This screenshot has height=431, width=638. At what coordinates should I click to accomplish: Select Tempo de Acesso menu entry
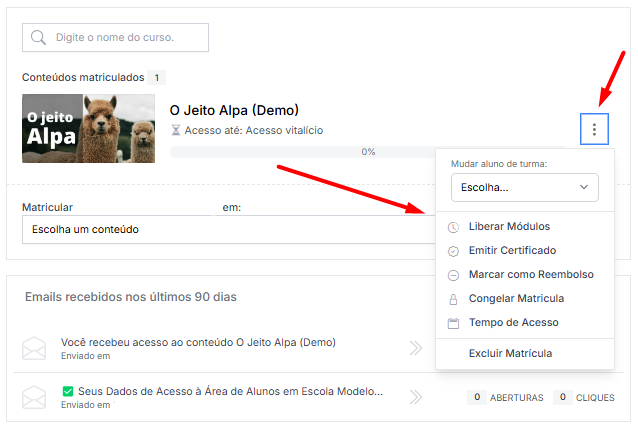pos(524,322)
